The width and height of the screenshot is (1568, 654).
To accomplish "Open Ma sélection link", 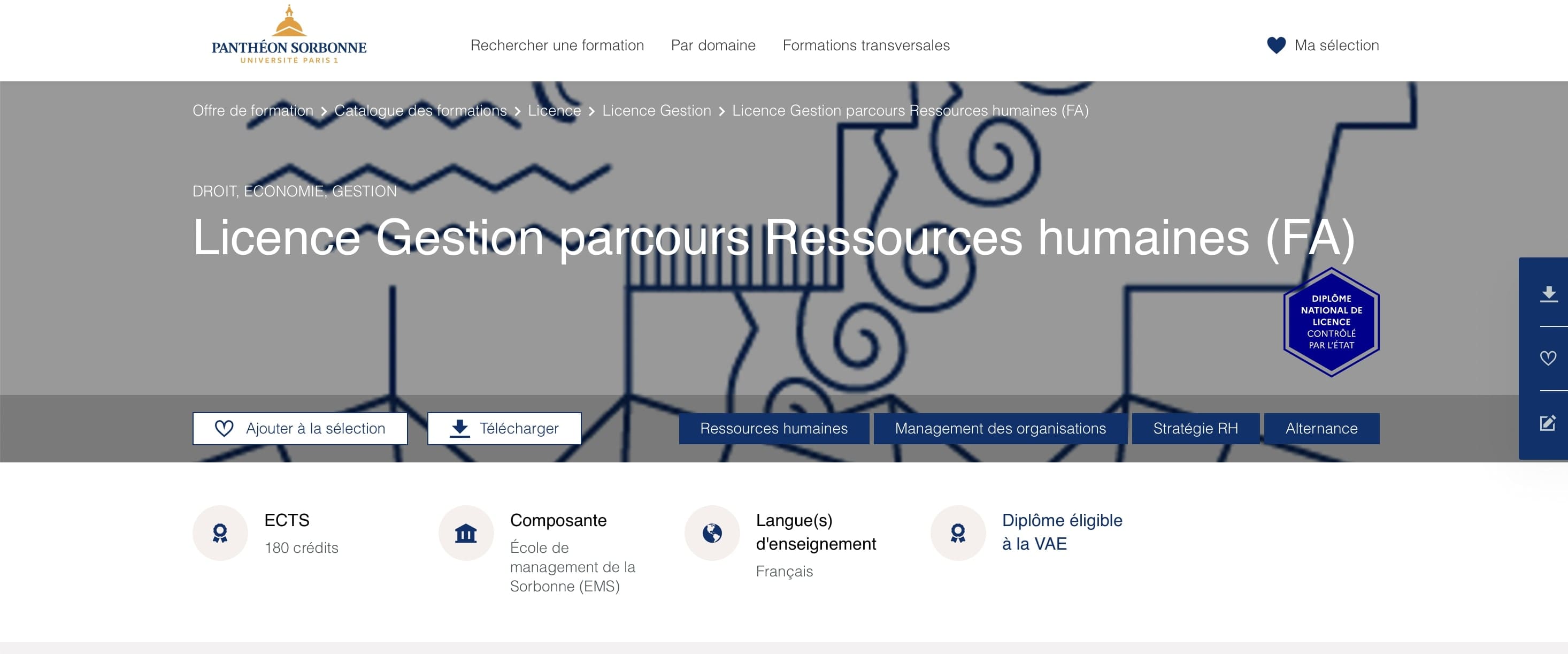I will coord(1336,45).
